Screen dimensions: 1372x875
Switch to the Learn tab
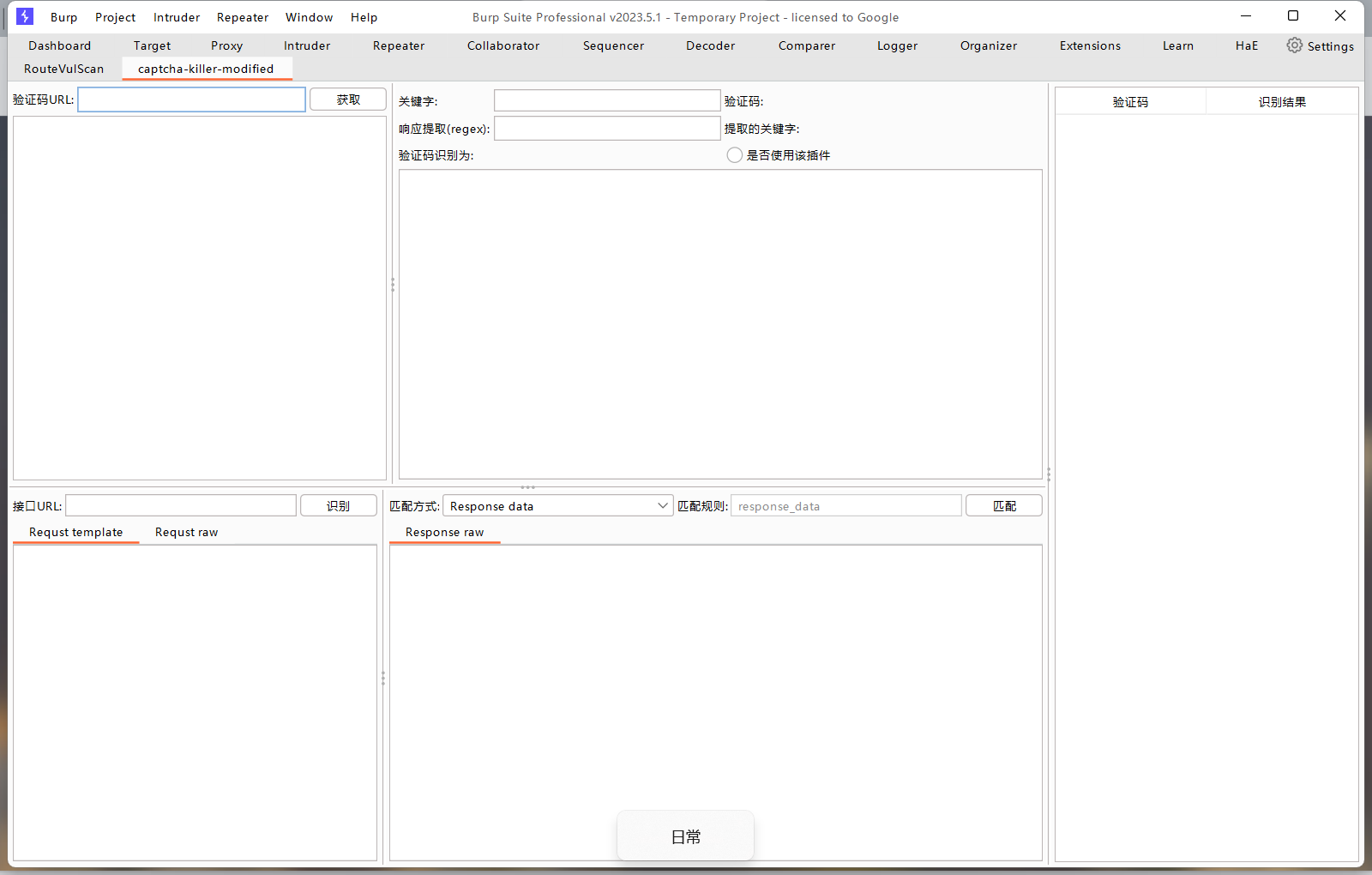(x=1177, y=45)
